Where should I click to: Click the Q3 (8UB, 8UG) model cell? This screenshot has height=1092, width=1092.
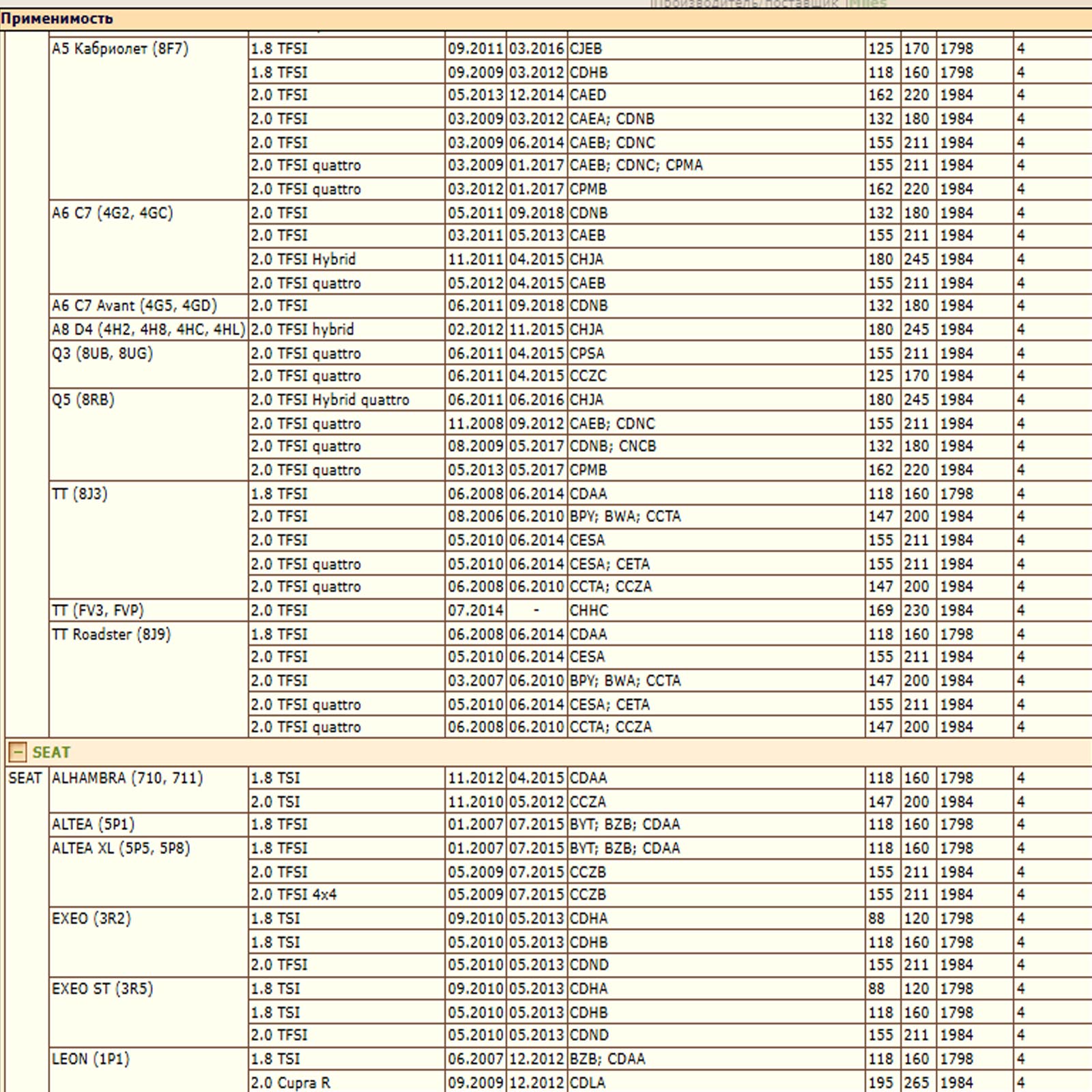[x=102, y=354]
